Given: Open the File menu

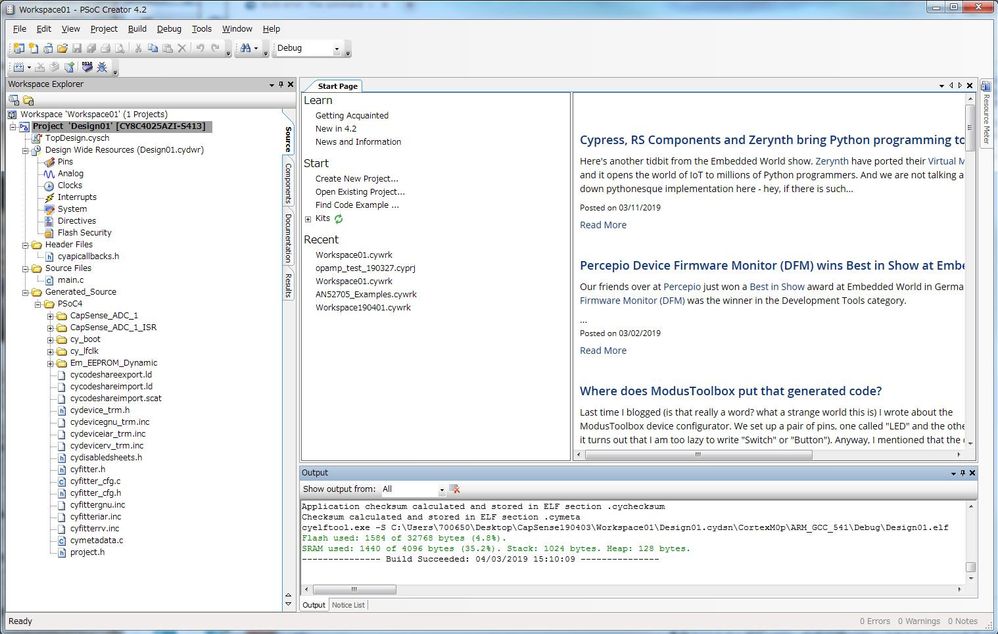Looking at the screenshot, I should click(20, 29).
